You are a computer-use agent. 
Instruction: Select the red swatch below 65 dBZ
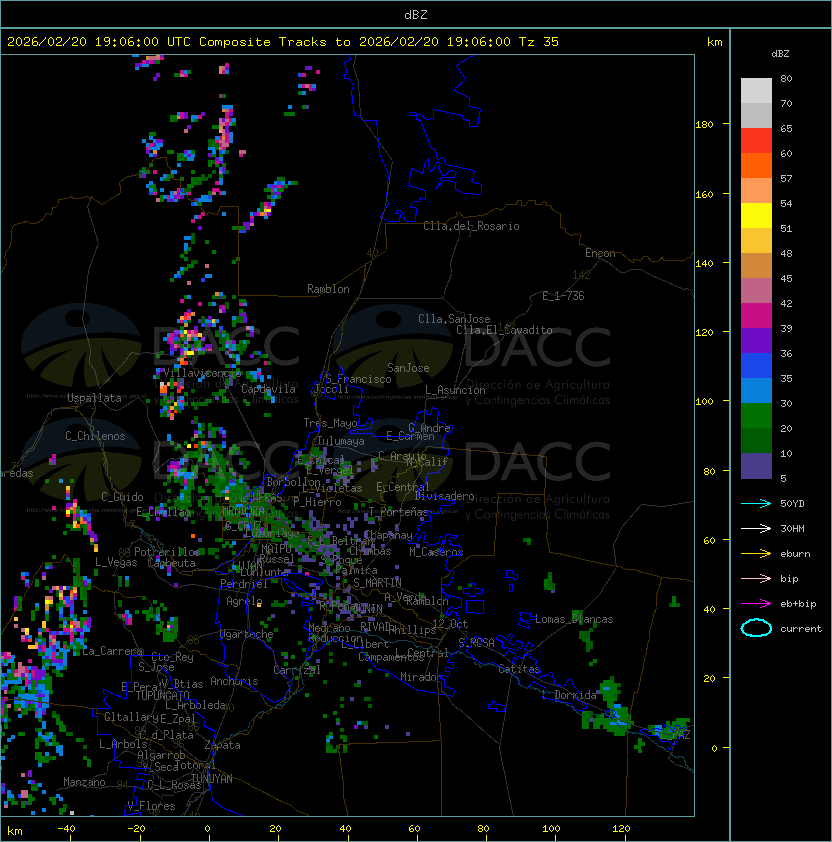coord(756,141)
